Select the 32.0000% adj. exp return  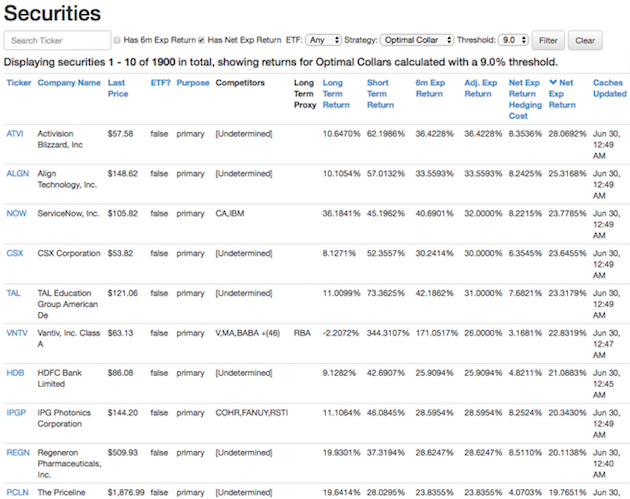[483, 213]
